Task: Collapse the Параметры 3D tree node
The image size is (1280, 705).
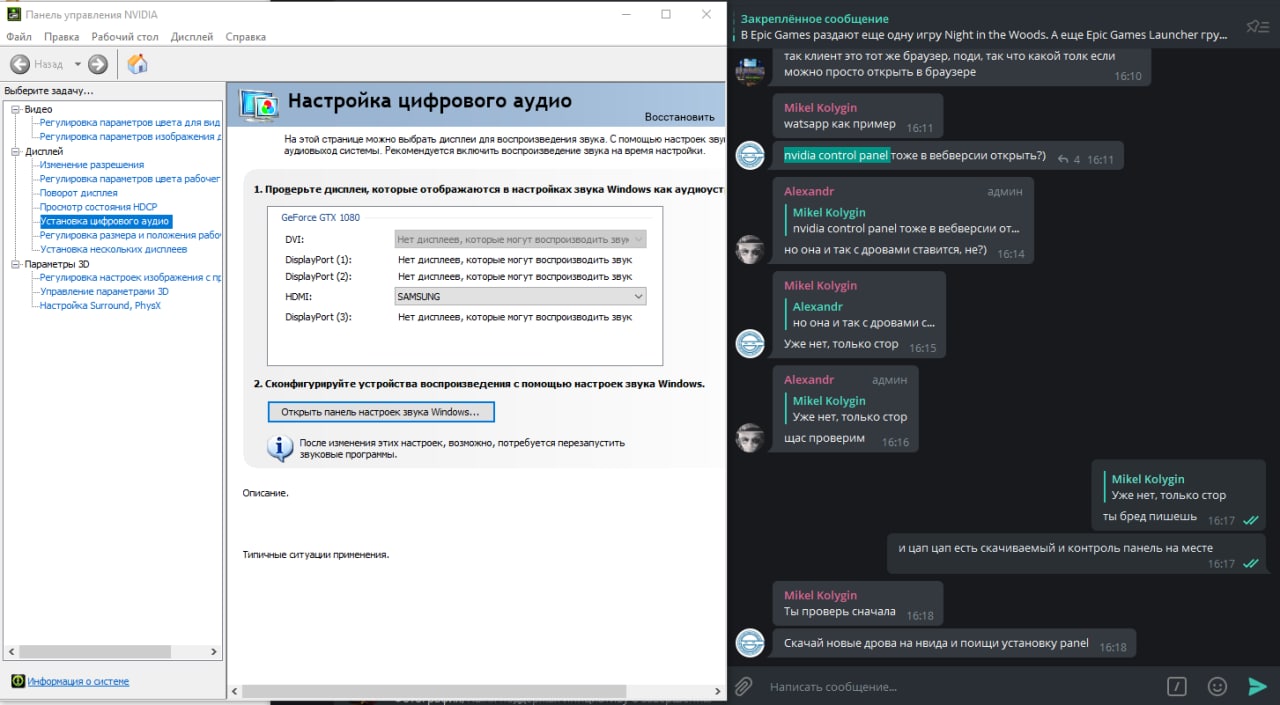Action: click(16, 264)
